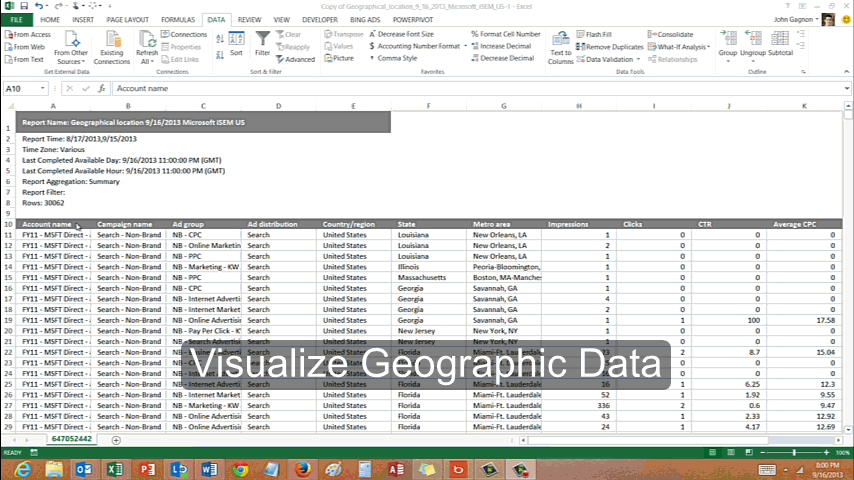Viewport: 854px width, 480px height.
Task: Run Flash Fill
Action: coord(594,34)
